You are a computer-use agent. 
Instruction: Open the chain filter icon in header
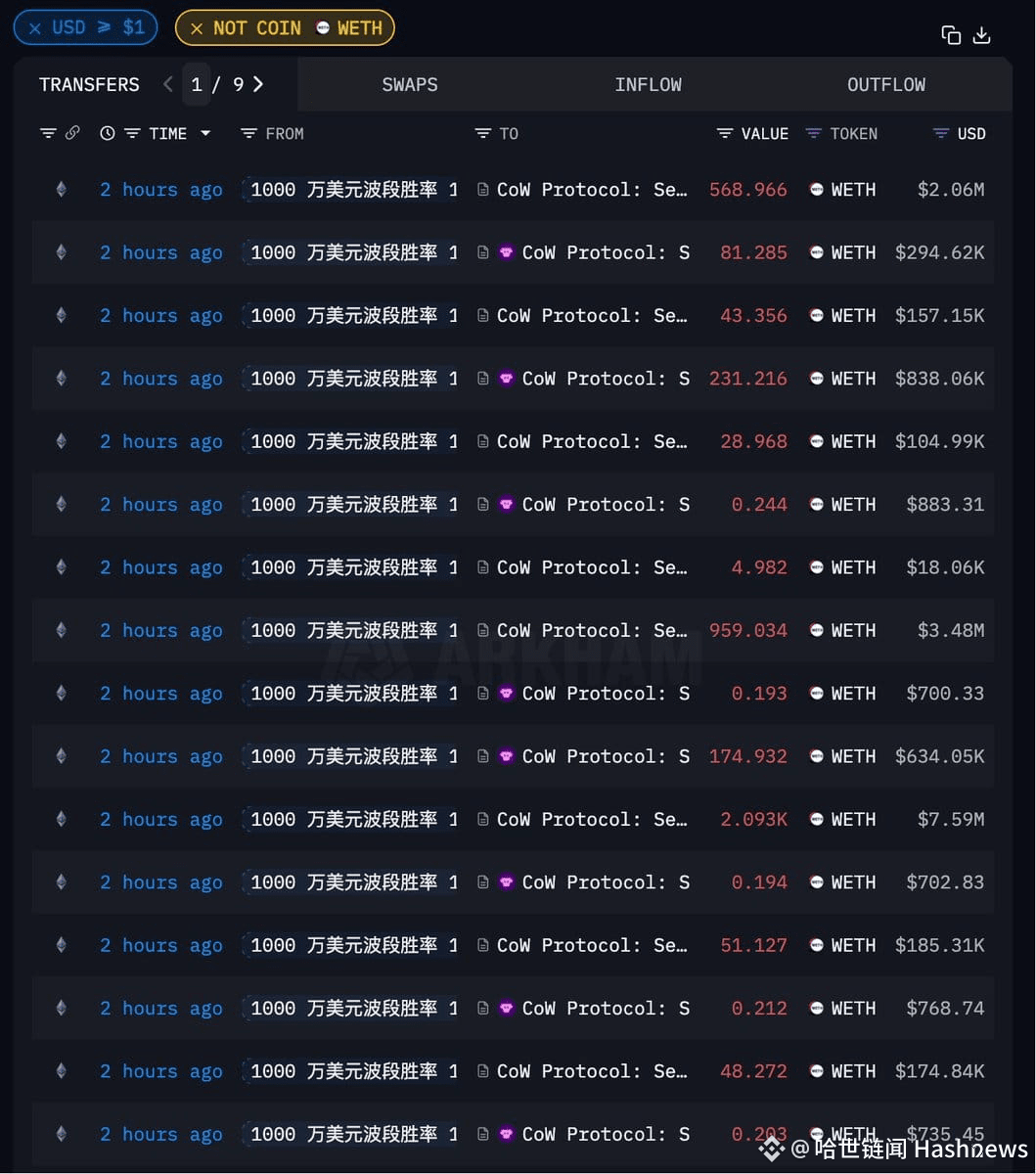pos(48,133)
